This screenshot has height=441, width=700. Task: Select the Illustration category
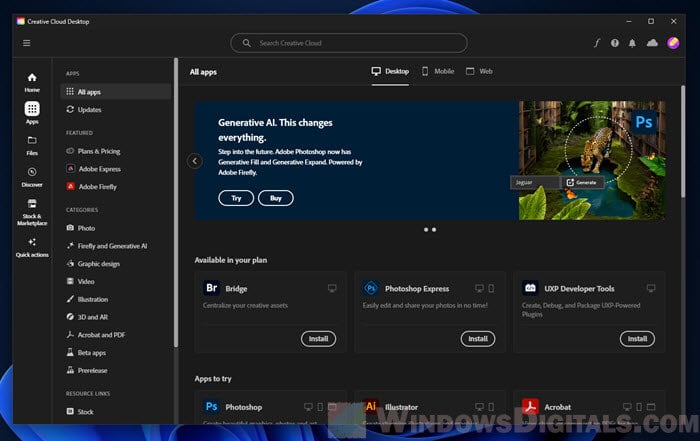pos(87,299)
